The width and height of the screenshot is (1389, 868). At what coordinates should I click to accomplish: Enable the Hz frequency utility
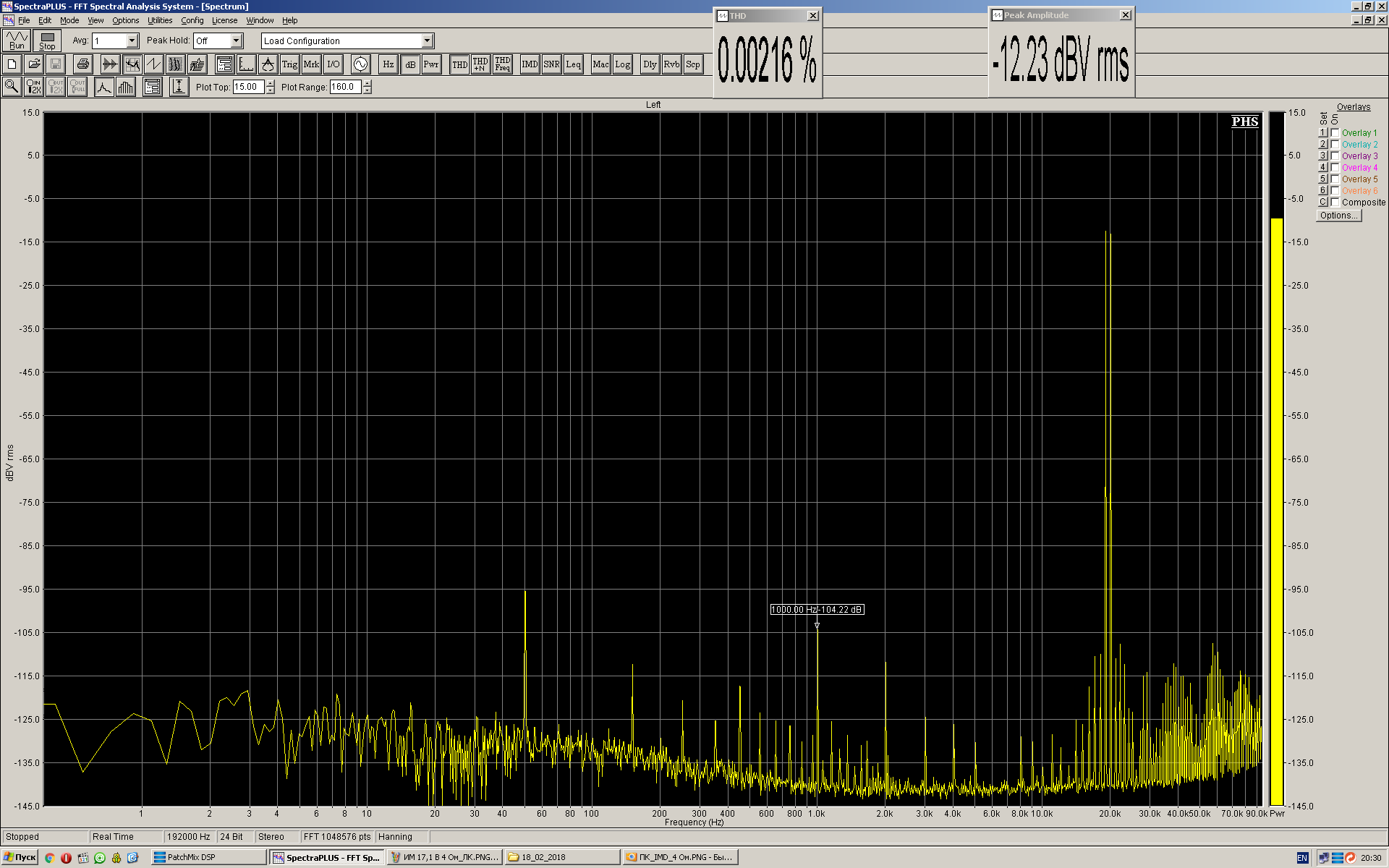tap(388, 64)
